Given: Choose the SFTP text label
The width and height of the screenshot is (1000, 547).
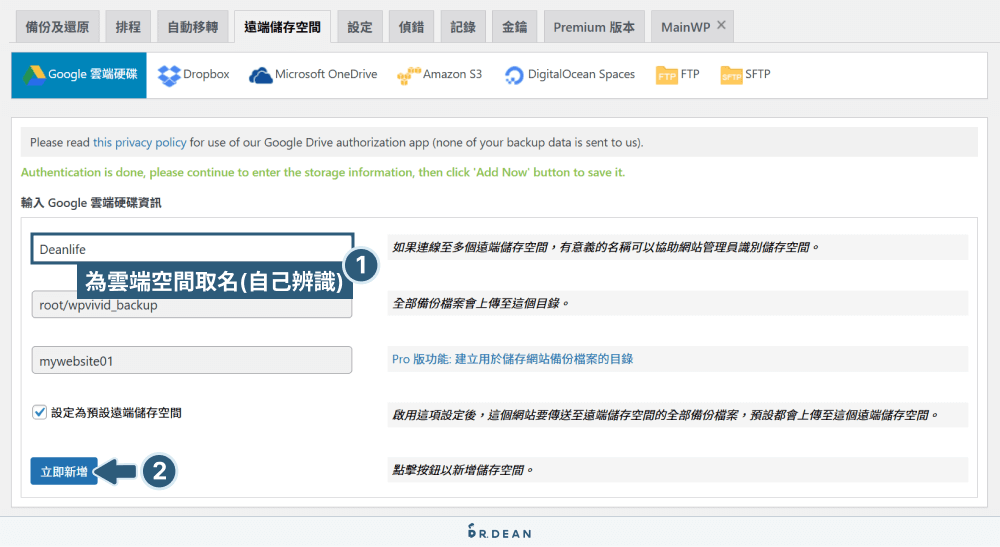Looking at the screenshot, I should (758, 74).
